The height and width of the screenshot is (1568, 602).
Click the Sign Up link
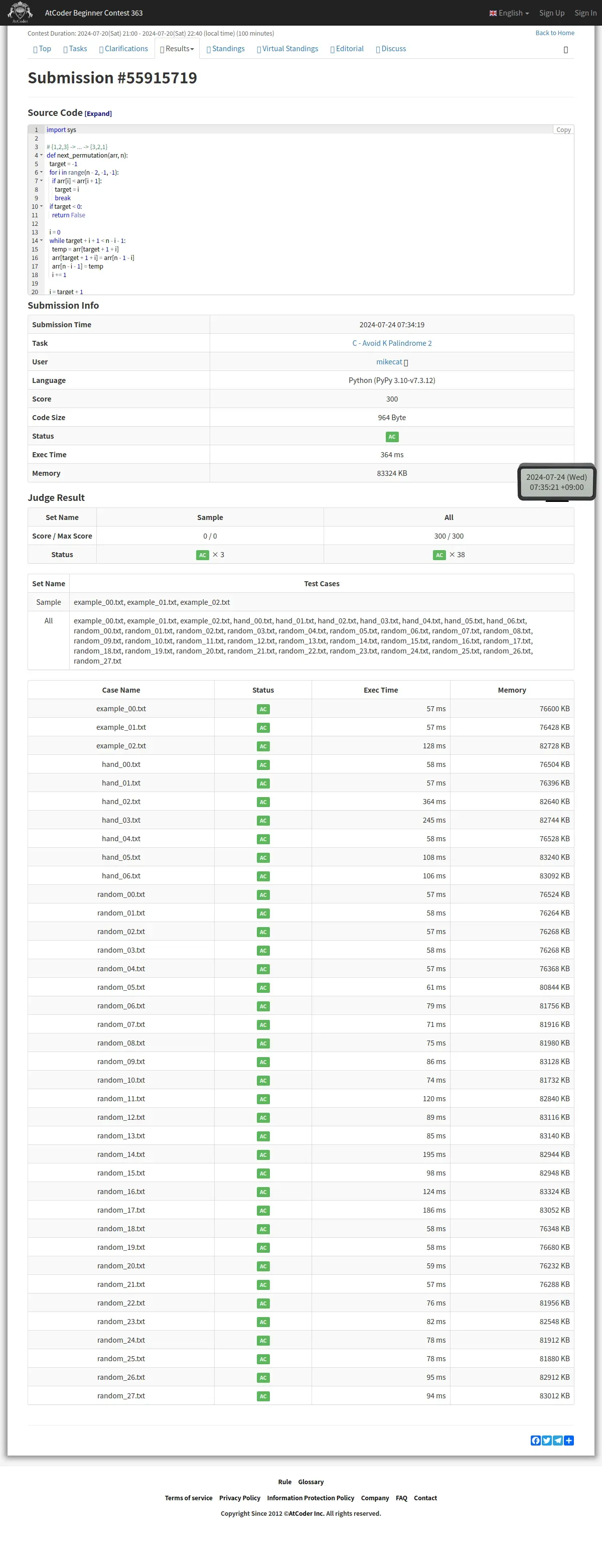[551, 13]
